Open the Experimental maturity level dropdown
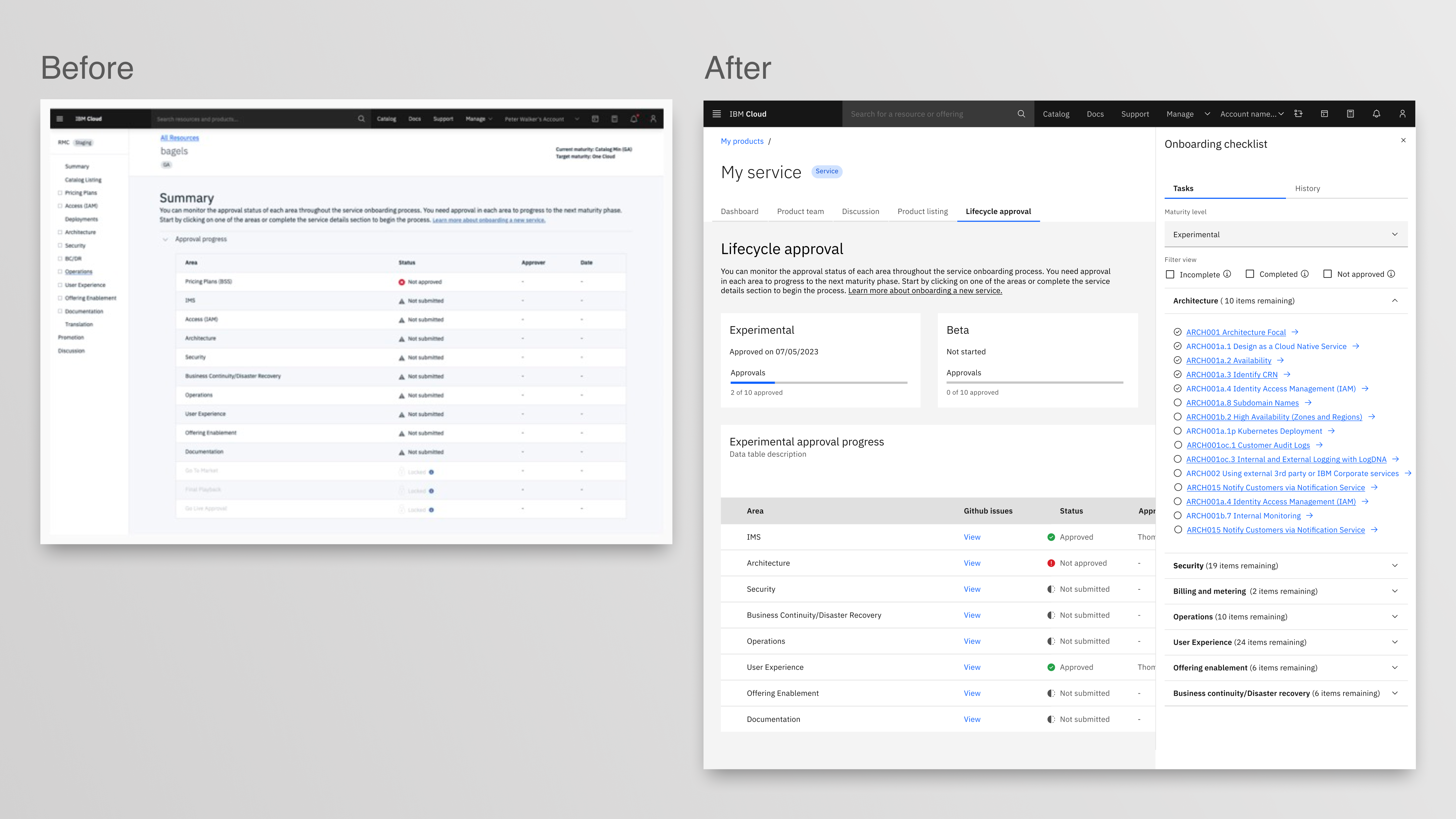This screenshot has height=819, width=1456. click(x=1285, y=235)
